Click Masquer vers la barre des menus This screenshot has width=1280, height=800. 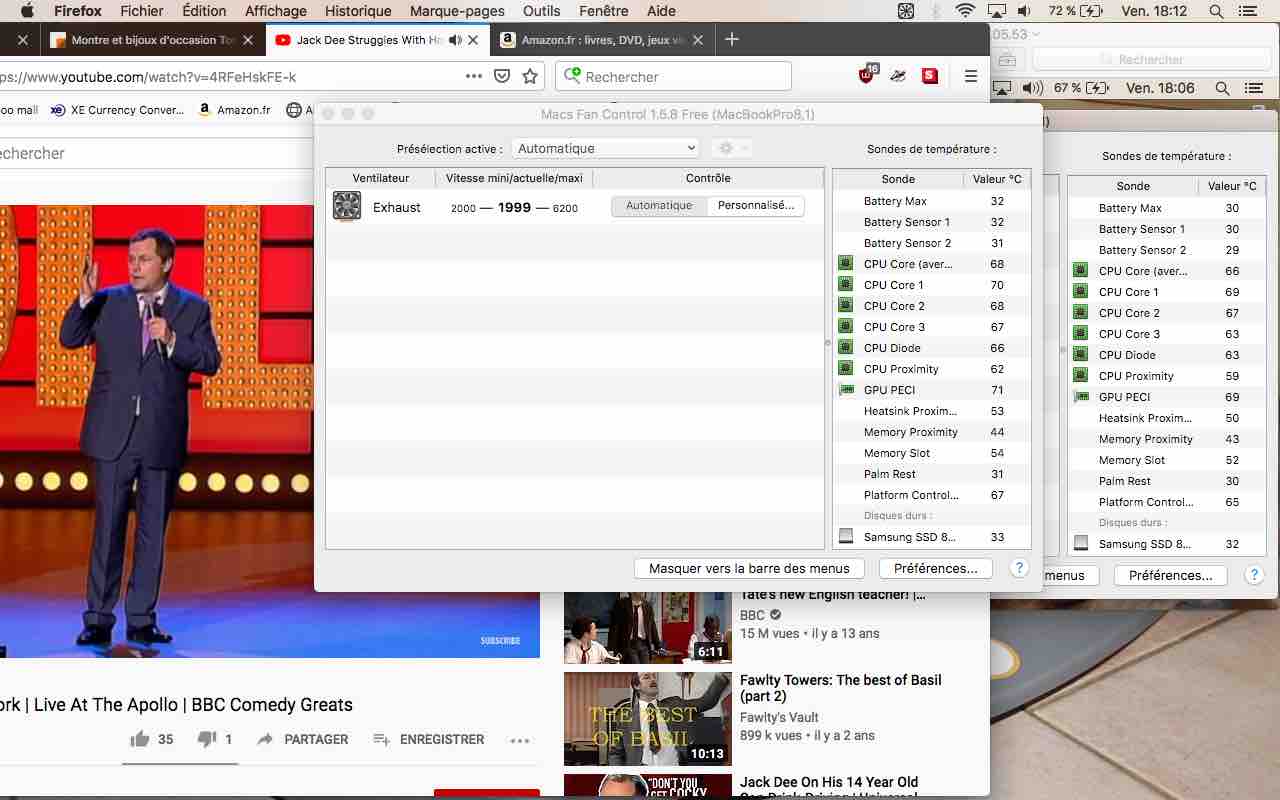pos(749,568)
